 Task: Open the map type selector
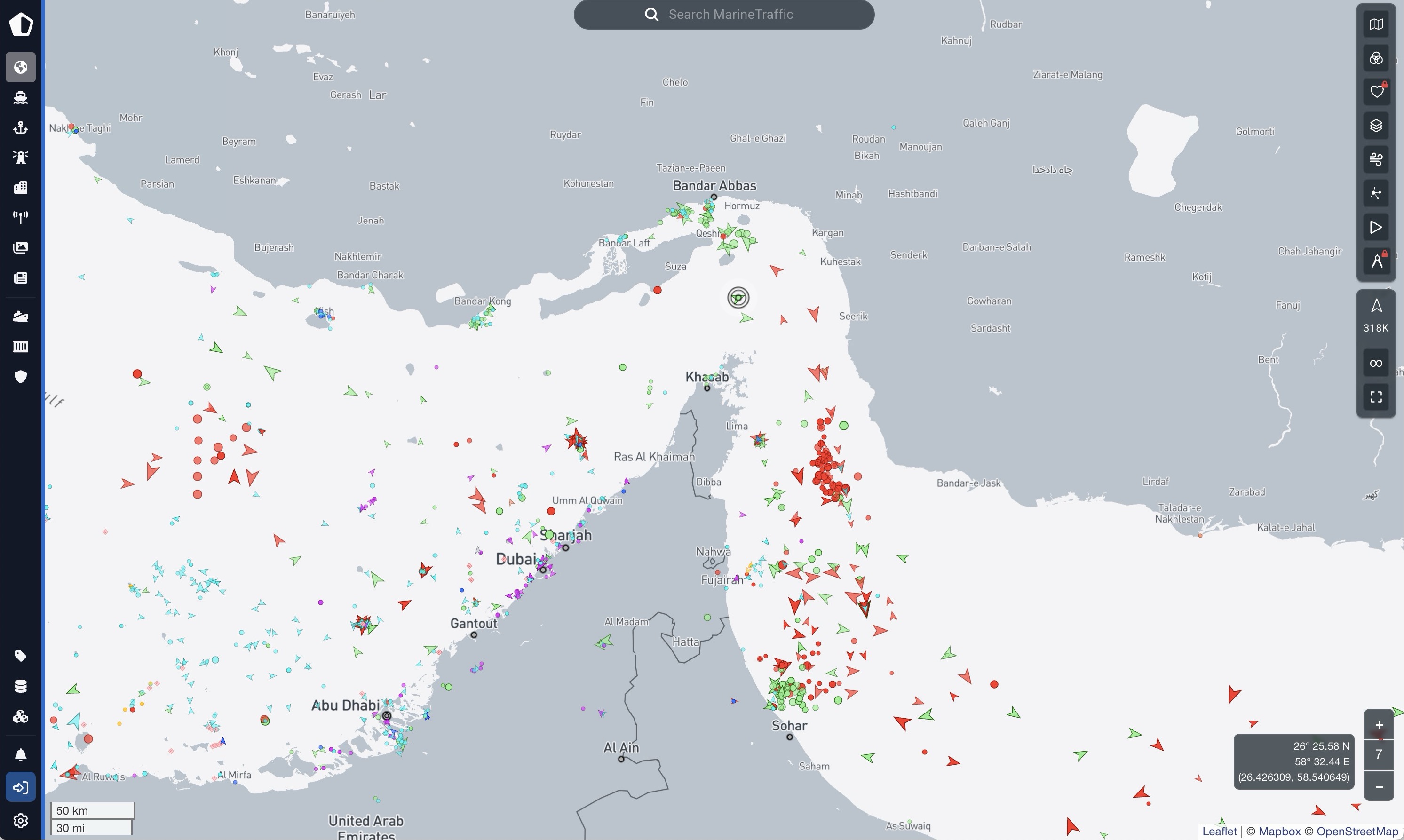[x=1376, y=24]
